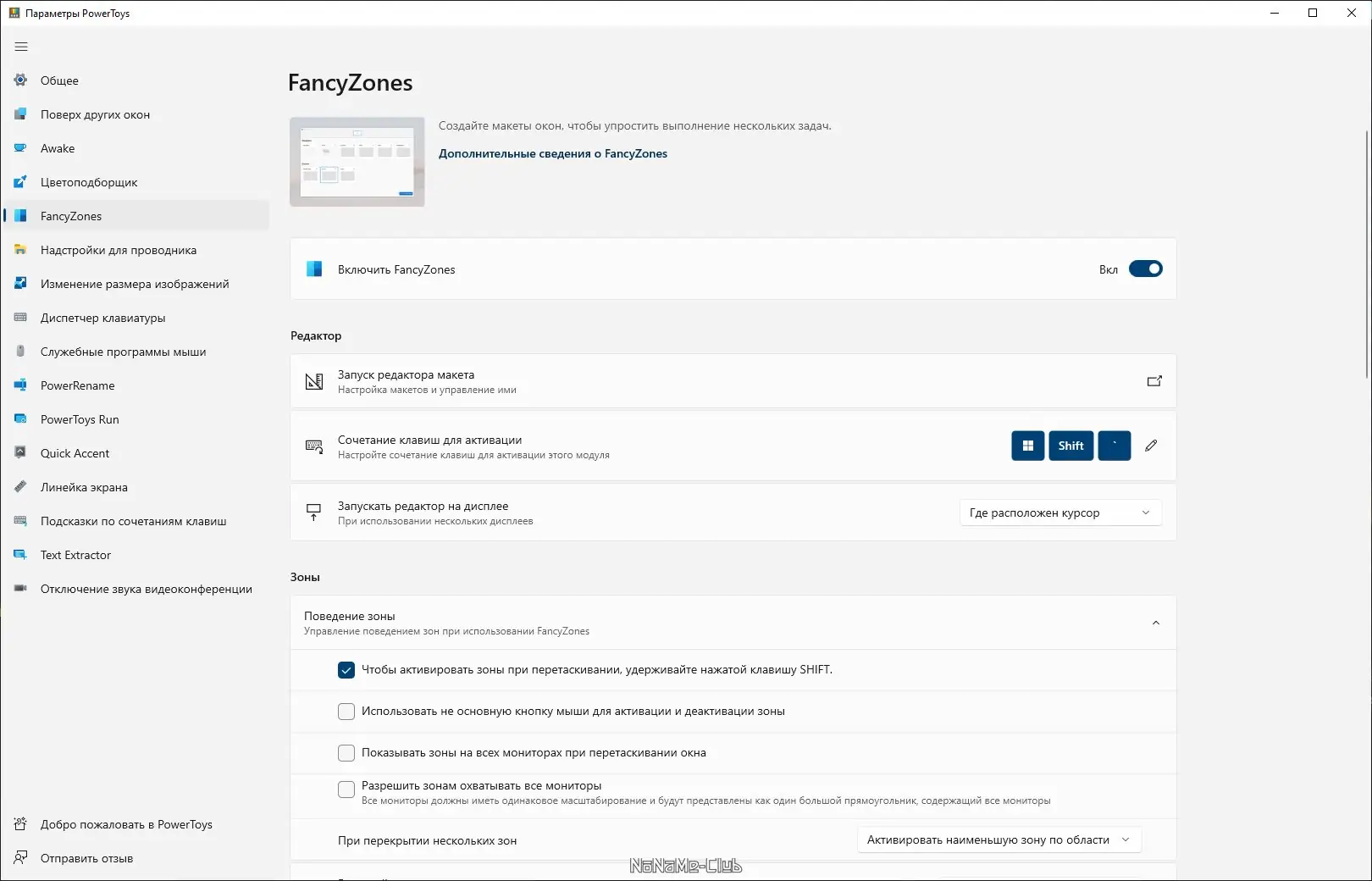This screenshot has height=881, width=1372.
Task: Click the Цветоподборщик eyedropper icon
Action: (x=20, y=182)
